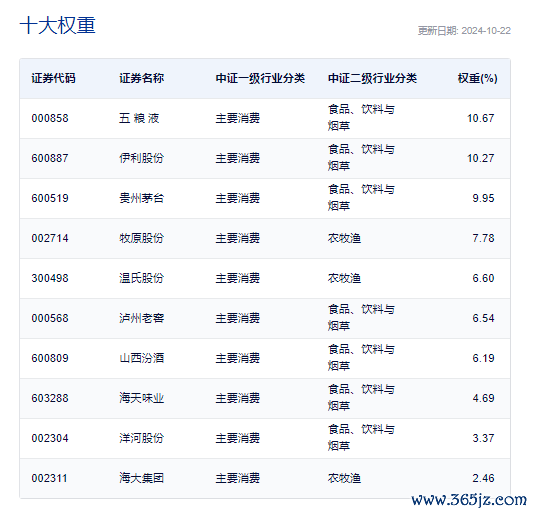Click the 证券代码 column header

(x=53, y=78)
